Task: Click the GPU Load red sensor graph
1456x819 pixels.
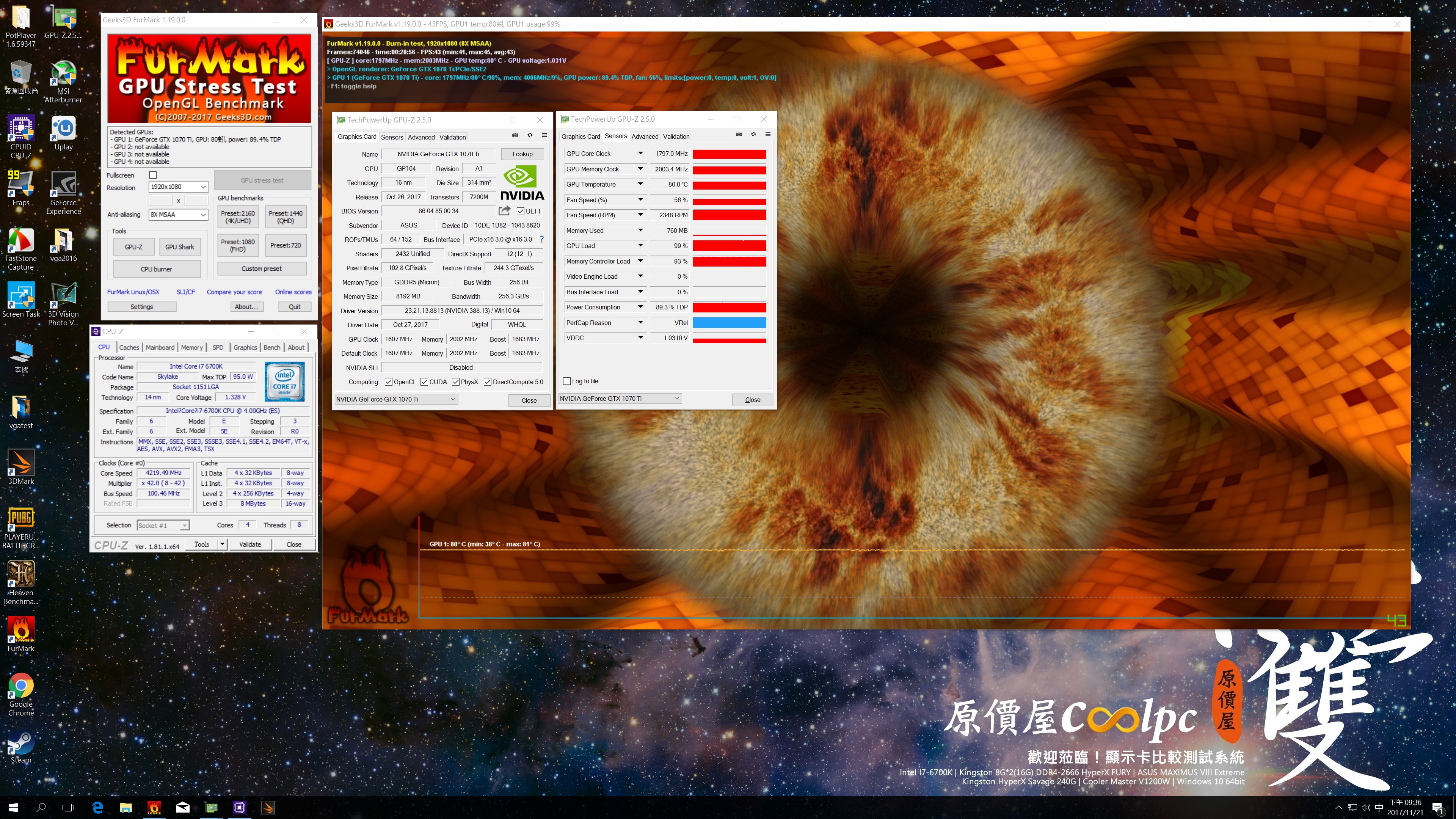Action: point(729,246)
